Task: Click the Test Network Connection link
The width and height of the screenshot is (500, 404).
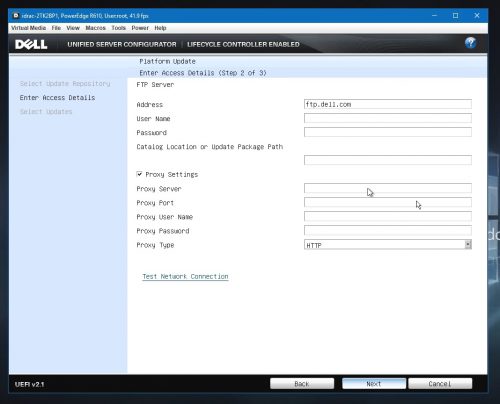Action: 185,276
